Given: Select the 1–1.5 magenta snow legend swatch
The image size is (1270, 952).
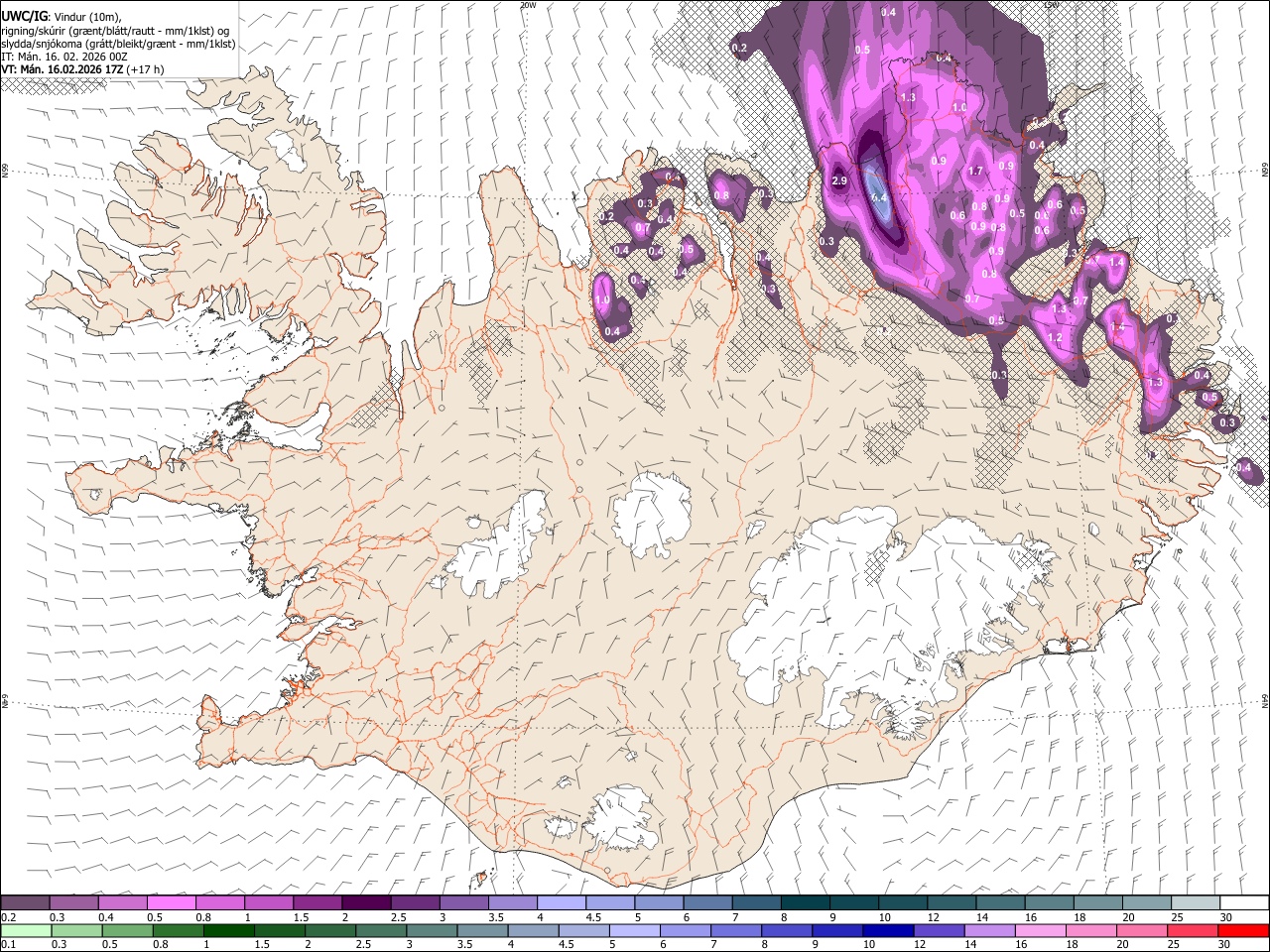Looking at the screenshot, I should point(269,902).
